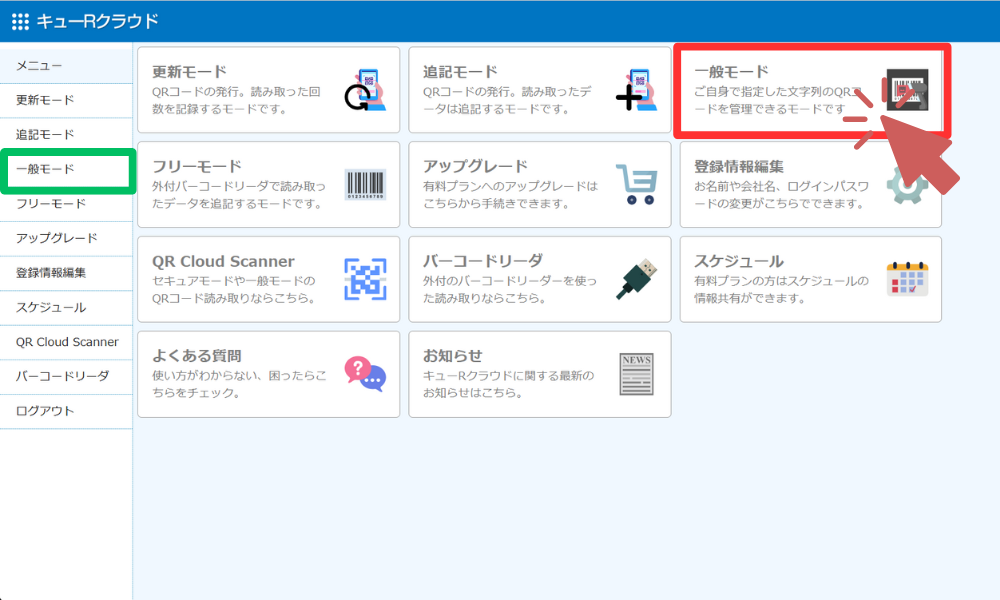Click the キューRクラウド header title

click(97, 22)
